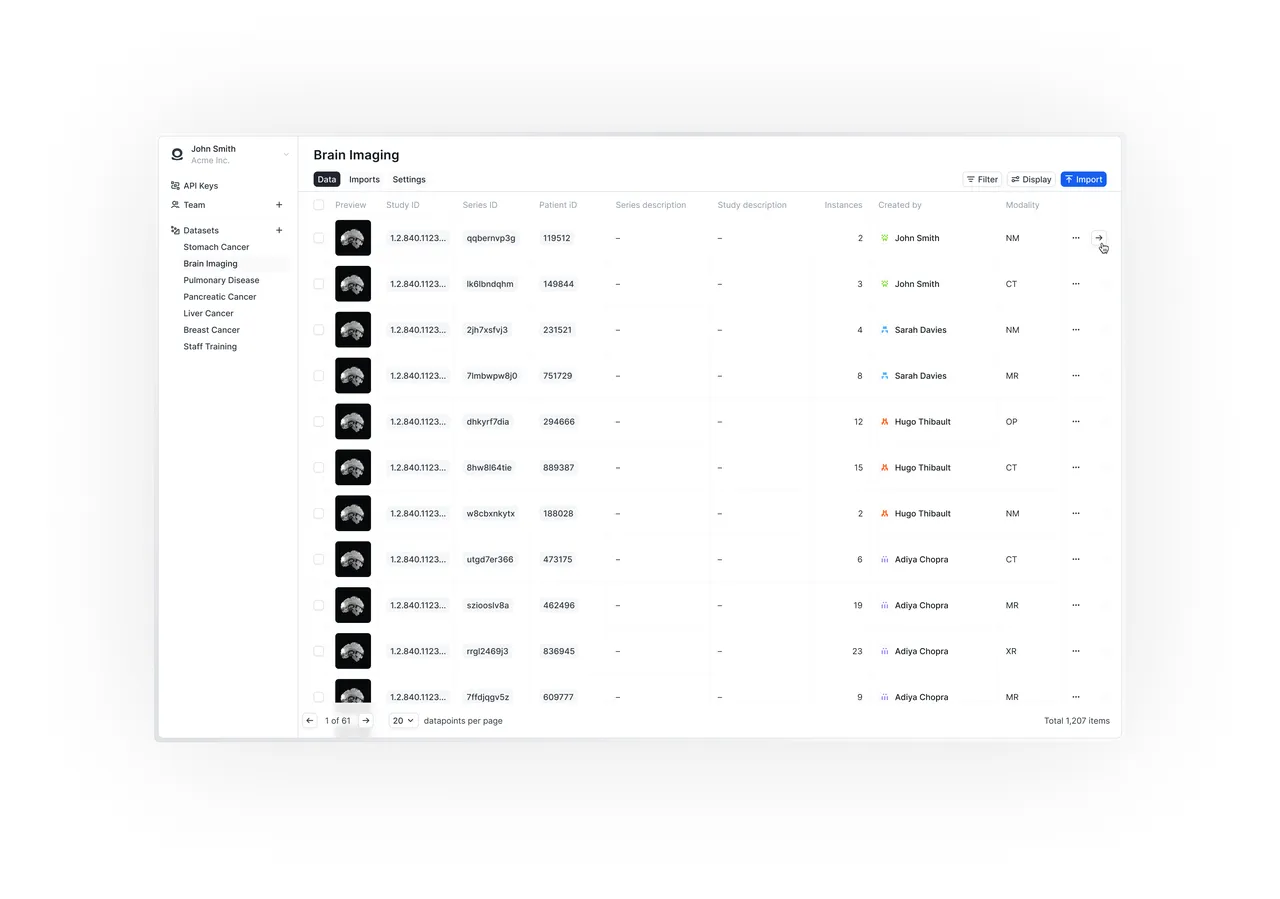
Task: Open preview thumbnail for series dhkyrf7dia
Action: click(353, 422)
